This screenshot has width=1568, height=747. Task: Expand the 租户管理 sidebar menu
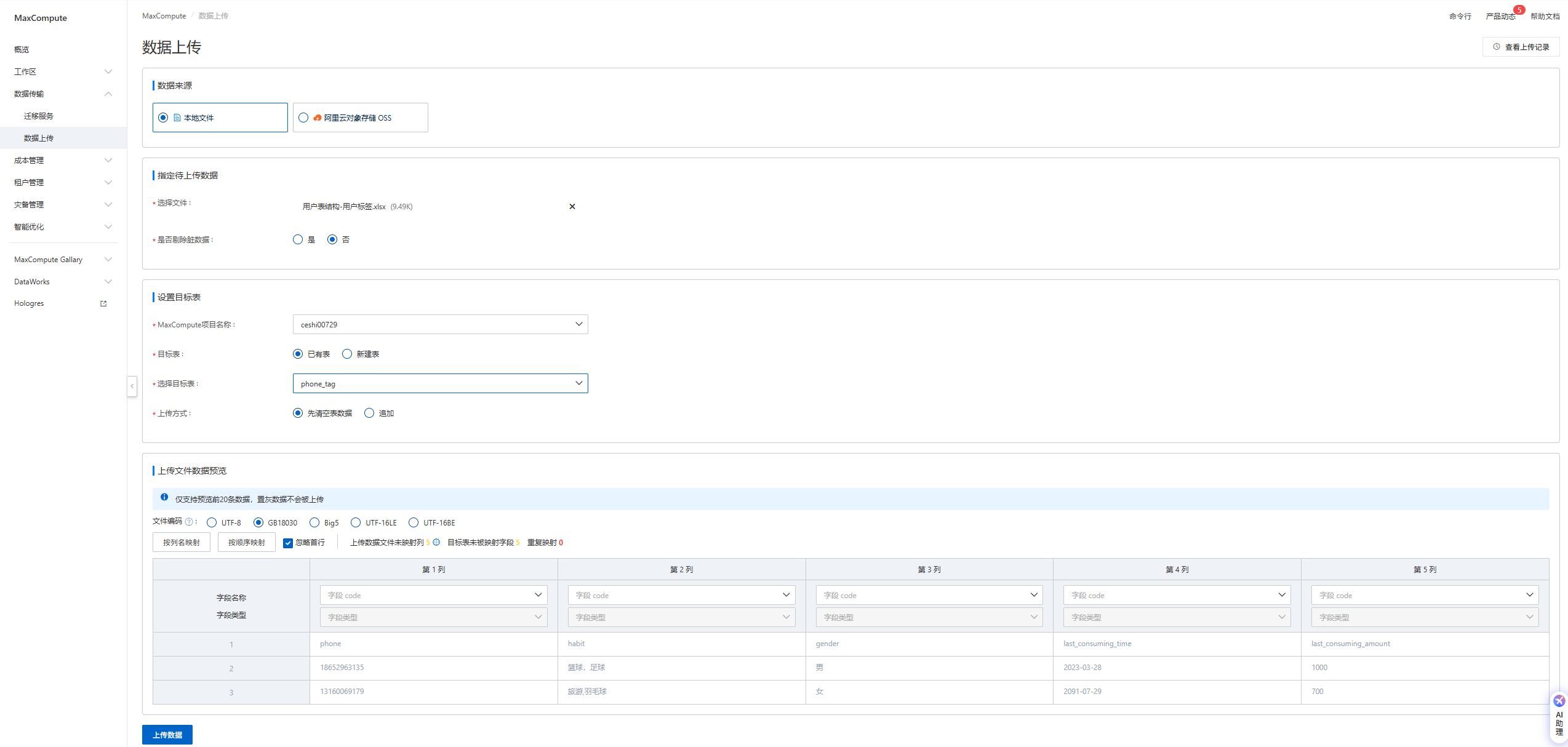coord(63,182)
